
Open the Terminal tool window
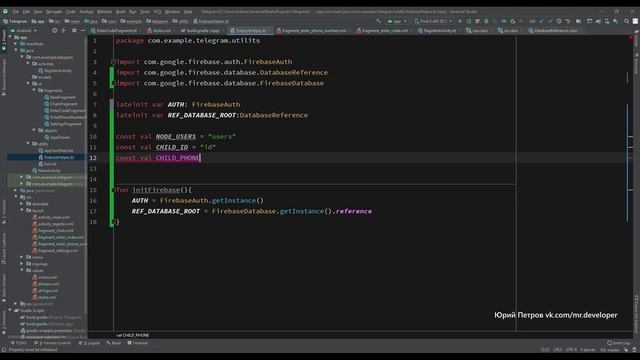pyautogui.click(x=138, y=343)
